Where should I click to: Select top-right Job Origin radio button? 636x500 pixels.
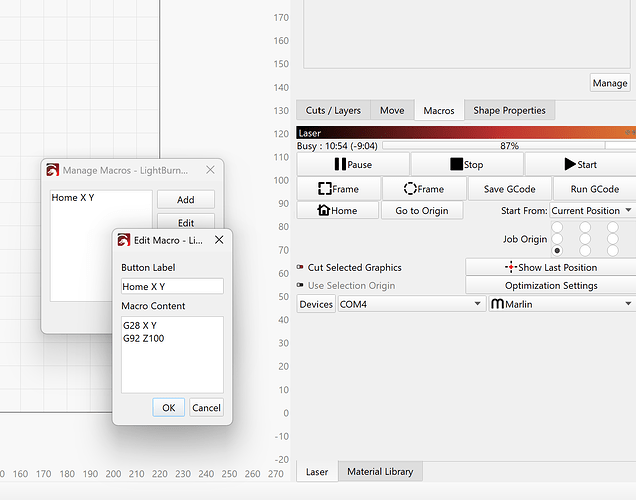click(613, 227)
